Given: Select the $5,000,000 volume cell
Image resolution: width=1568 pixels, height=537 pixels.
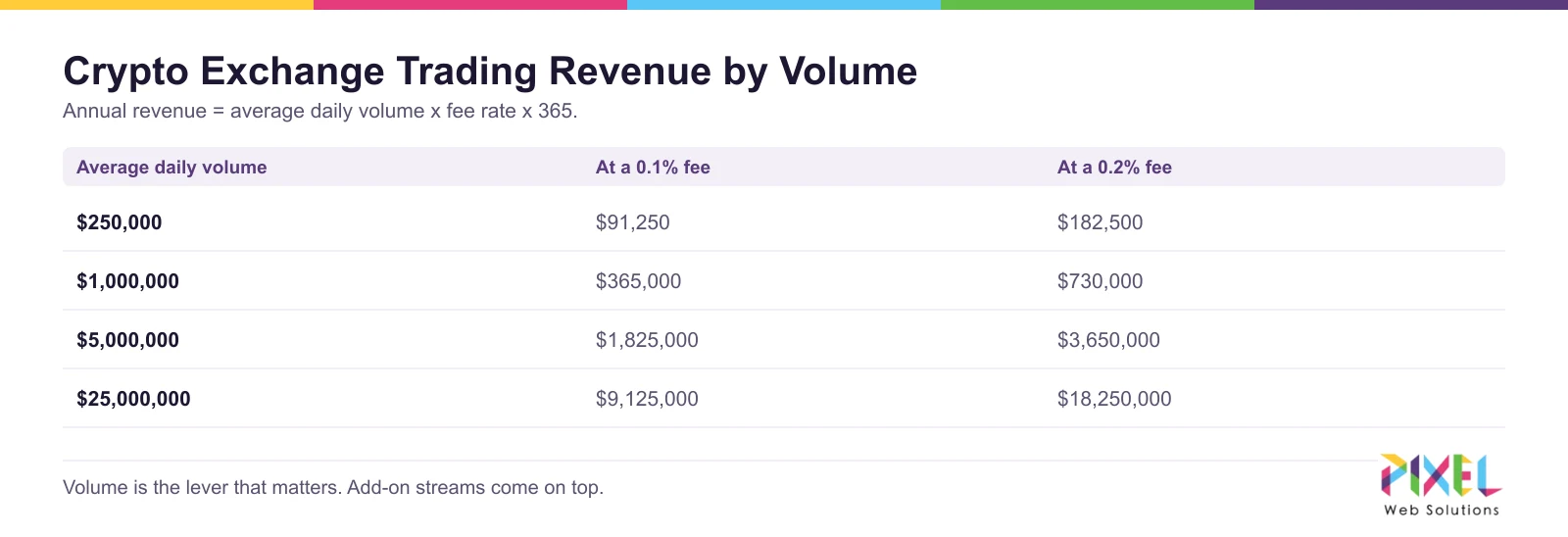Looking at the screenshot, I should pos(128,340).
